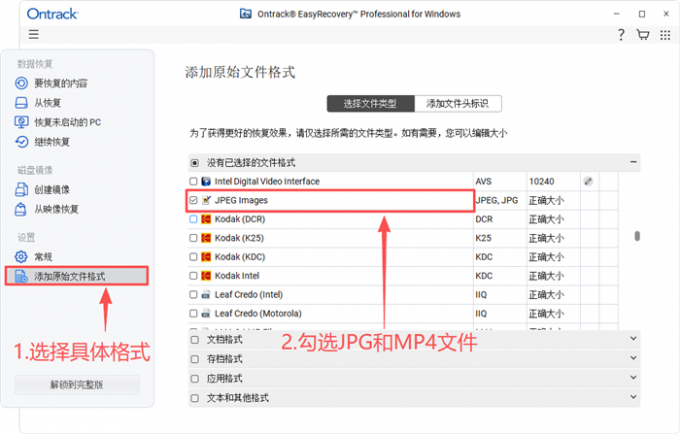Image resolution: width=680 pixels, height=434 pixels.
Task: Open 从恢复 in the sidebar
Action: click(48, 103)
